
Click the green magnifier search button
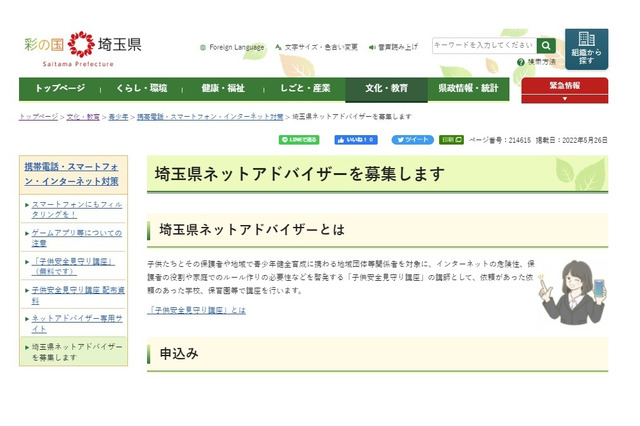coord(546,45)
